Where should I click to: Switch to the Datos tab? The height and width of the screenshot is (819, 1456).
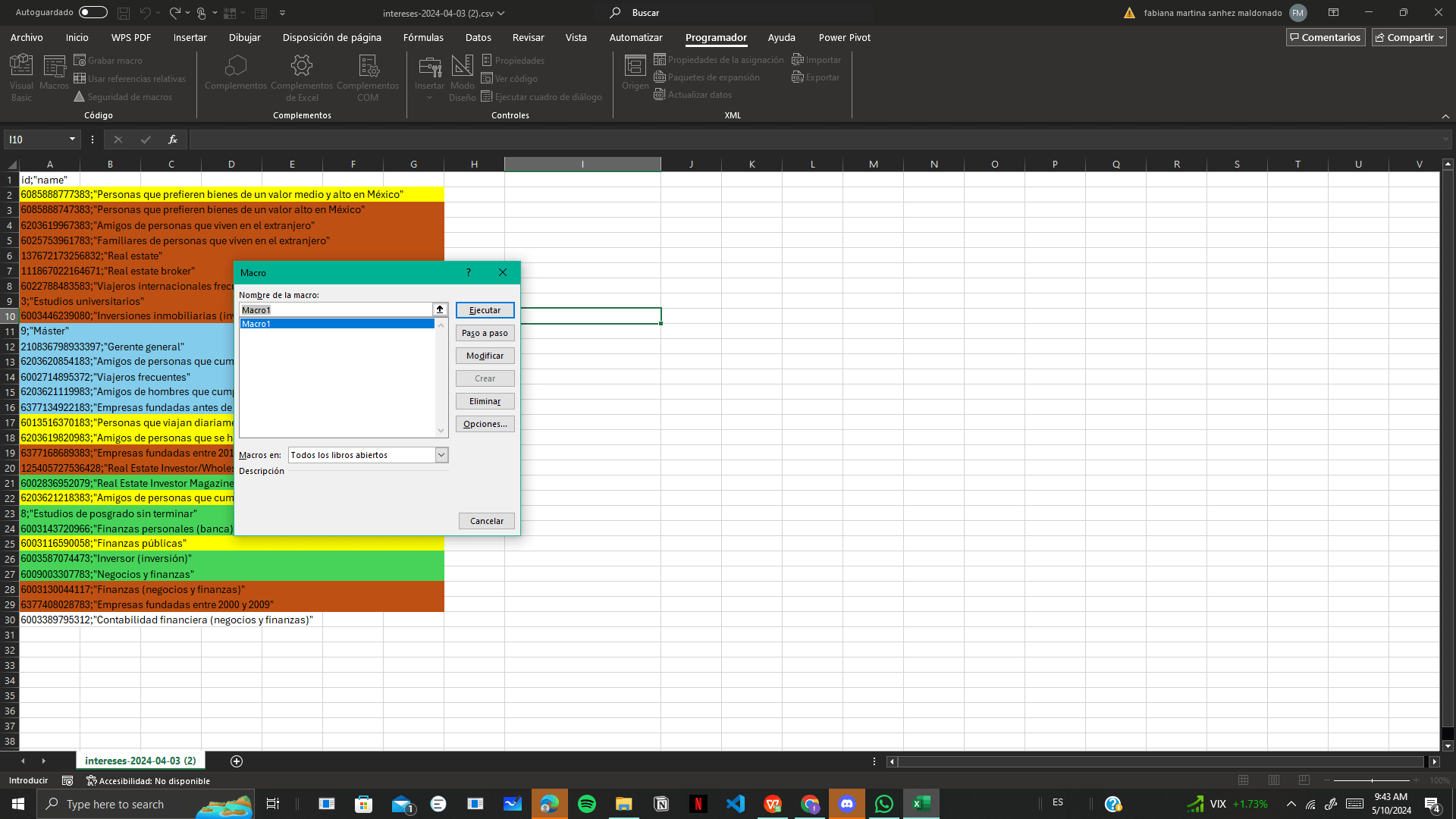click(x=478, y=37)
